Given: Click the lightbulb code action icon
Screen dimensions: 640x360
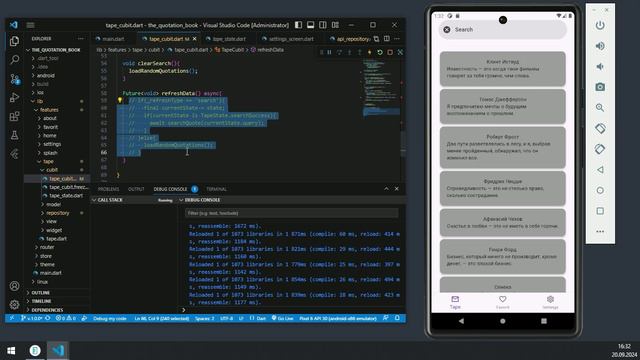Looking at the screenshot, I should pyautogui.click(x=120, y=100).
